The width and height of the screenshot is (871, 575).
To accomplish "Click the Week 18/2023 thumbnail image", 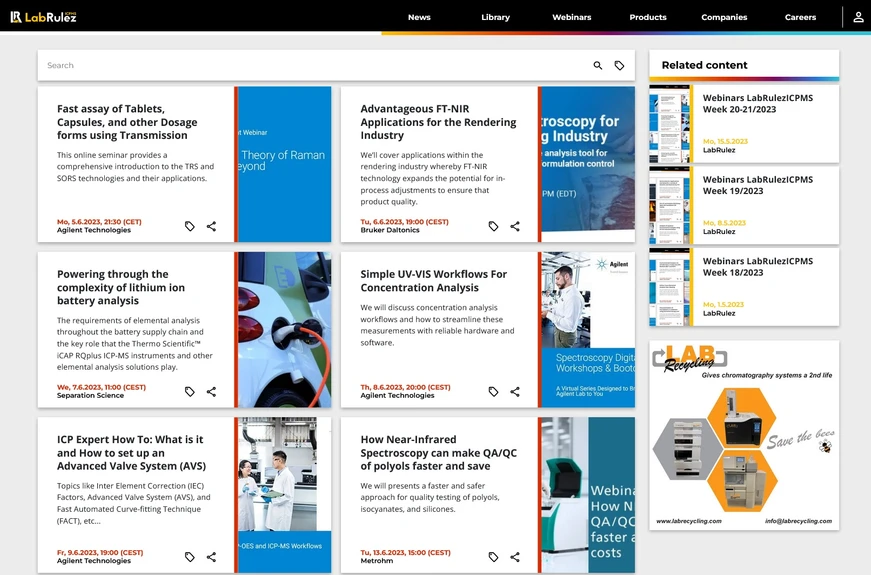I will (x=669, y=287).
